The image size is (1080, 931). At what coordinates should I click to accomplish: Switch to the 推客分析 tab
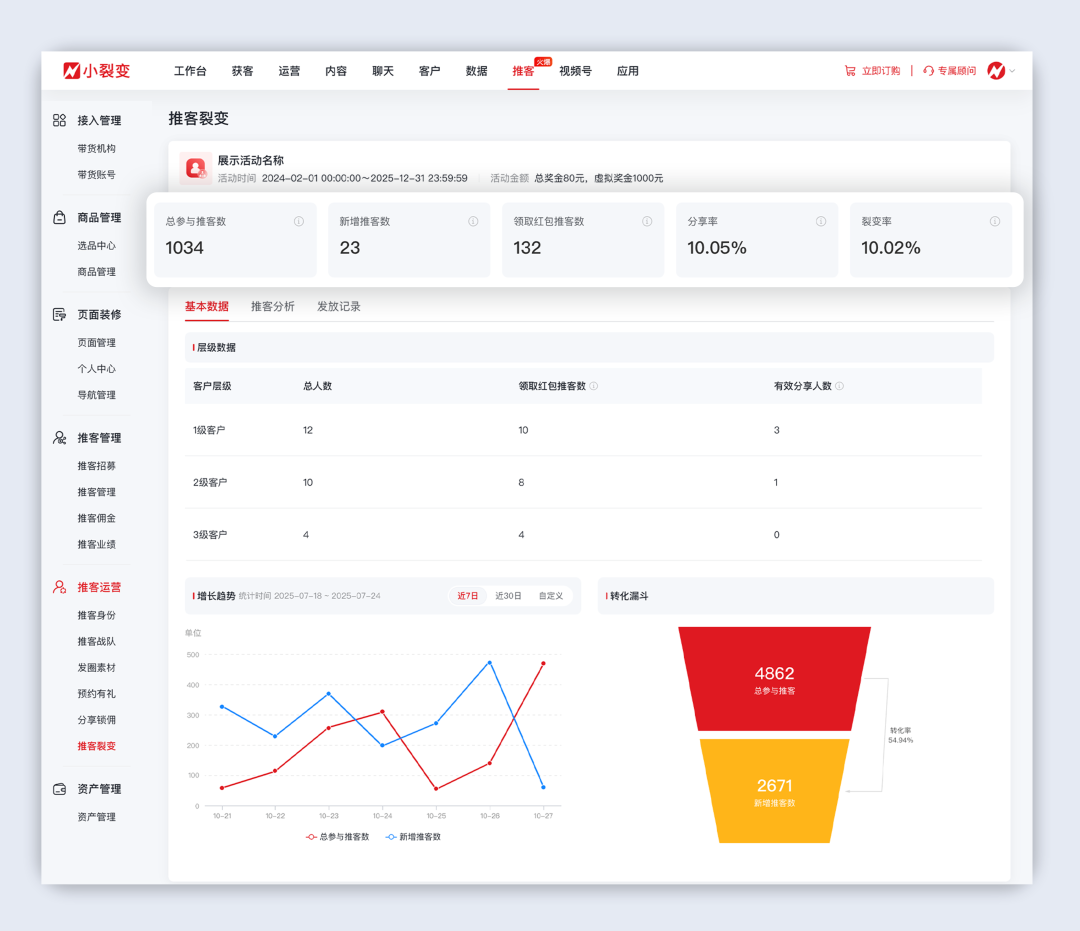[x=272, y=307]
